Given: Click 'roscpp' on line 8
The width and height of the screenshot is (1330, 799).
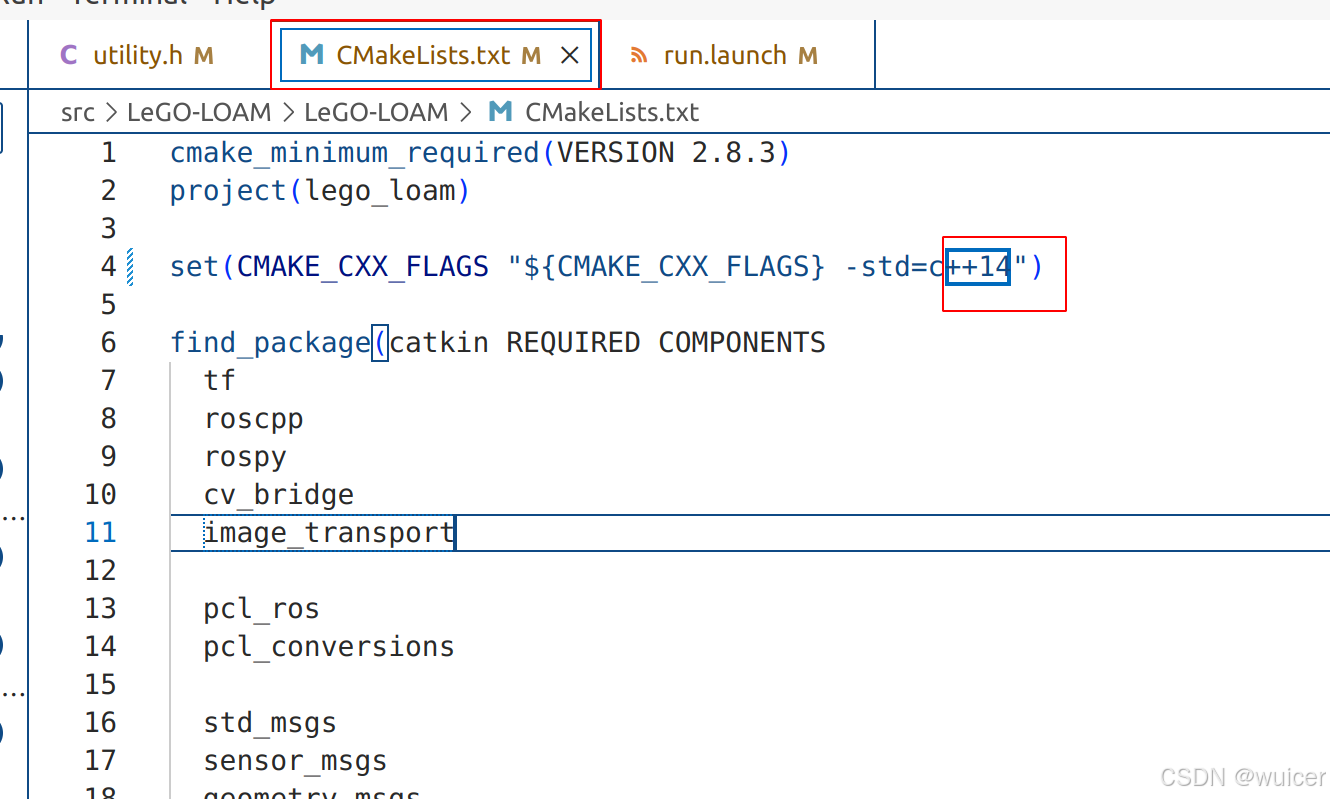Looking at the screenshot, I should coord(254,420).
